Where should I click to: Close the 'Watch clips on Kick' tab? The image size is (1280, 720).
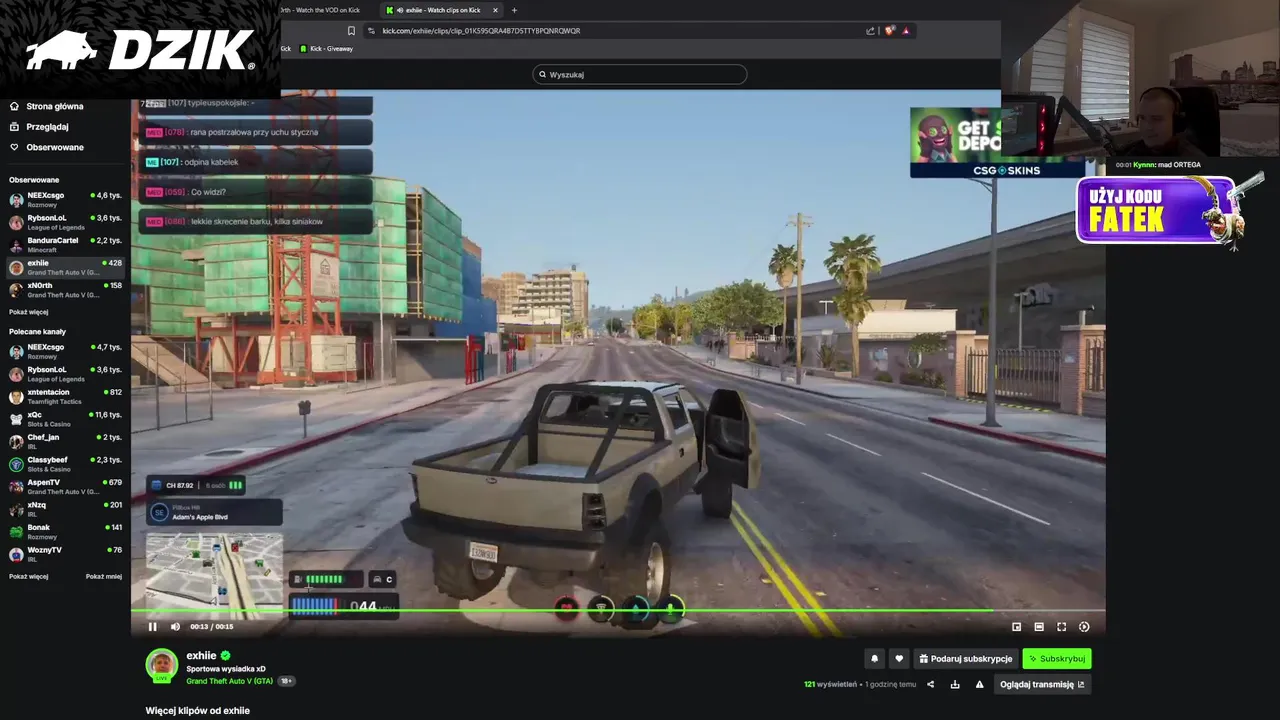coord(495,10)
